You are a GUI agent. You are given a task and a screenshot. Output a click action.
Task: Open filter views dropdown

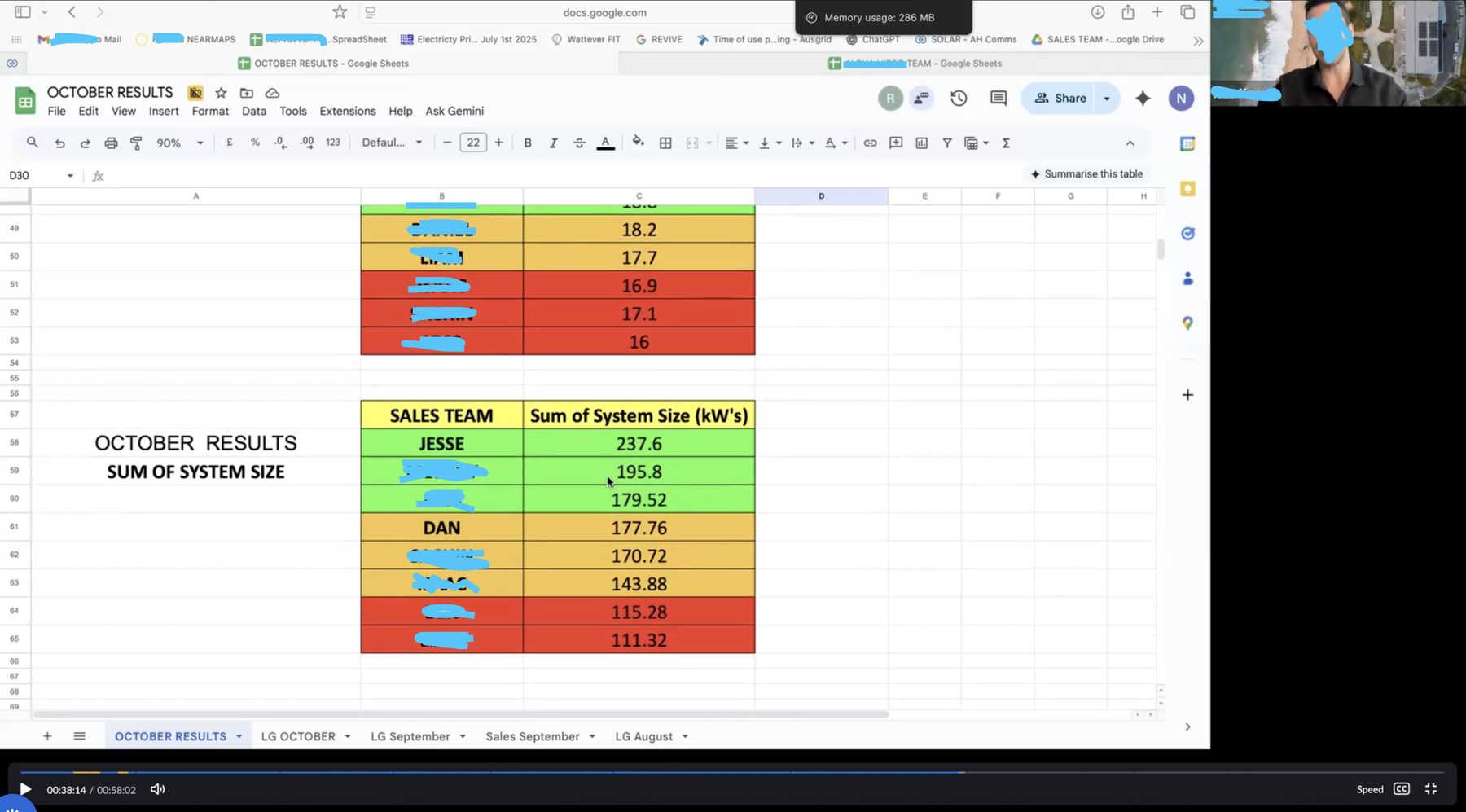(976, 143)
